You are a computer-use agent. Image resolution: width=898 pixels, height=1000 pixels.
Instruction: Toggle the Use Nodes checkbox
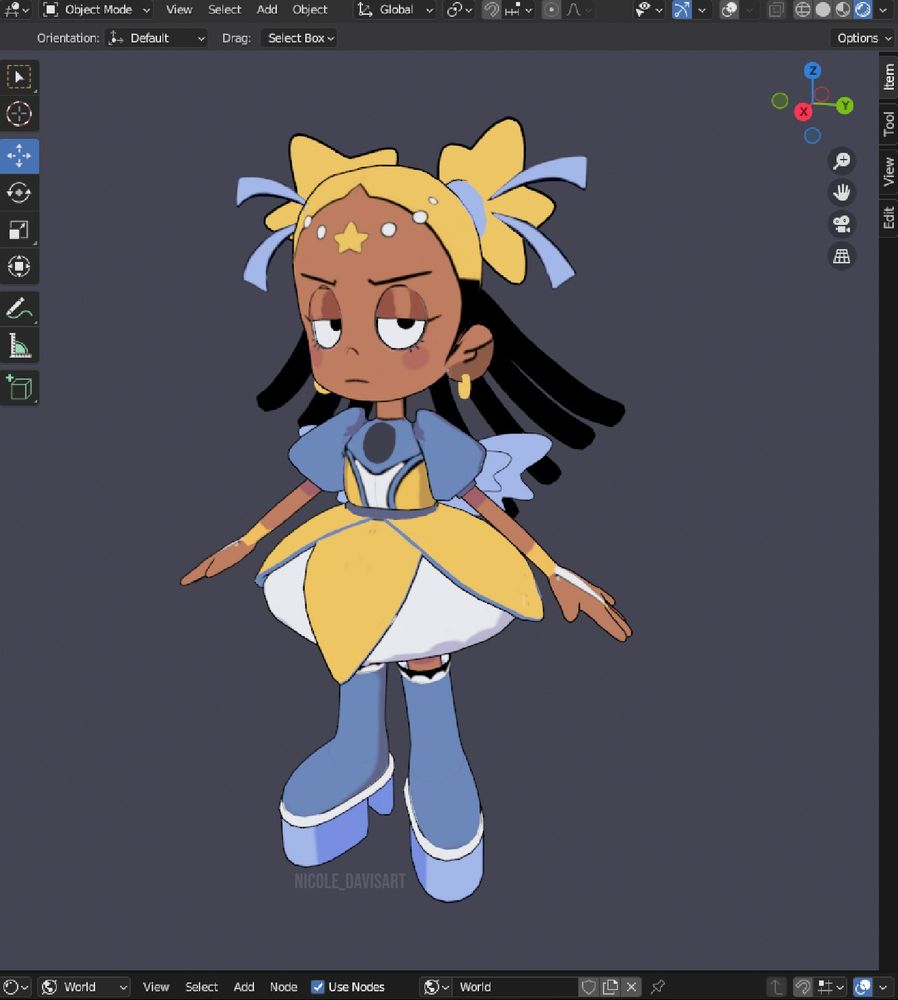[318, 987]
